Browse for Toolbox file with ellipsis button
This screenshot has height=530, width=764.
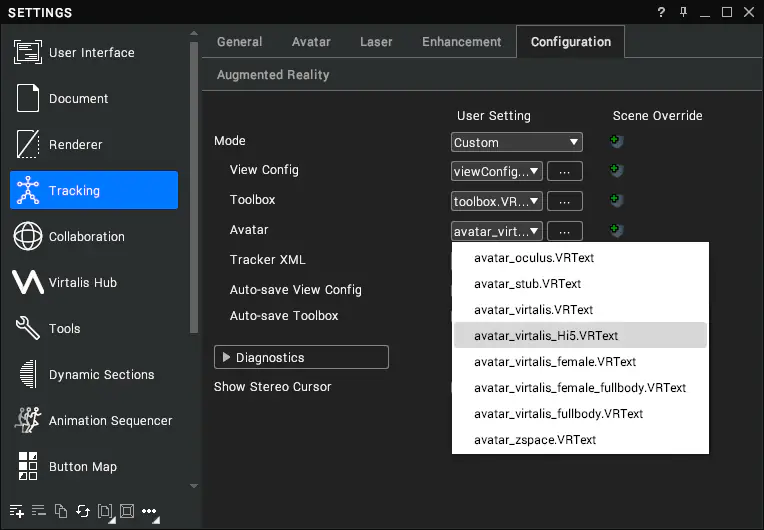click(565, 201)
